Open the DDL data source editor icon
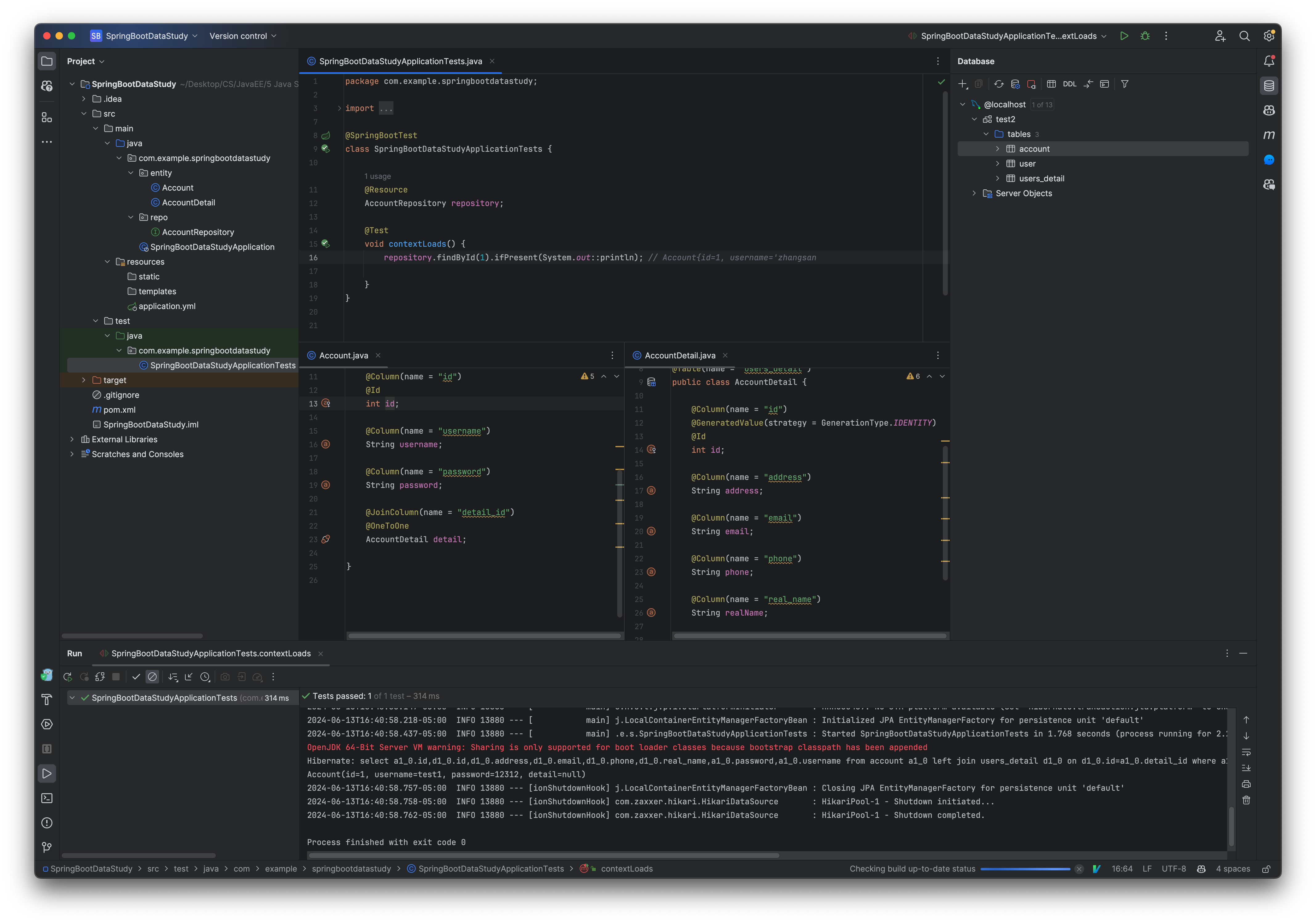This screenshot has height=924, width=1316. click(1070, 84)
